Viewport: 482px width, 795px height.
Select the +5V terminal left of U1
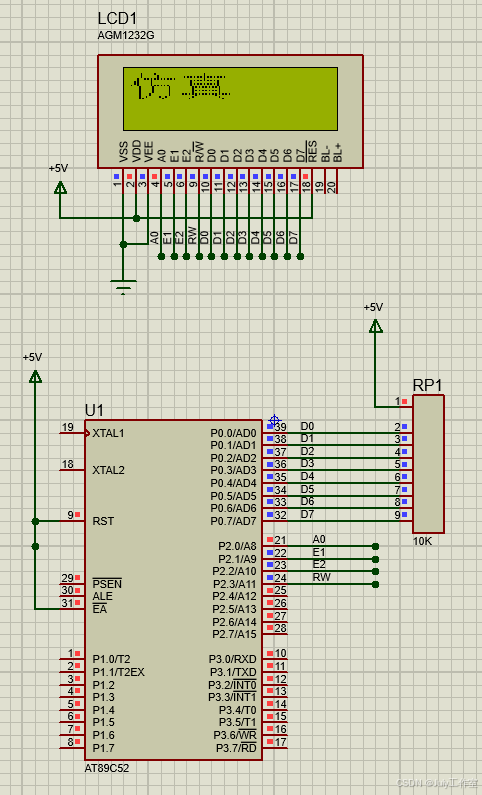[x=35, y=376]
